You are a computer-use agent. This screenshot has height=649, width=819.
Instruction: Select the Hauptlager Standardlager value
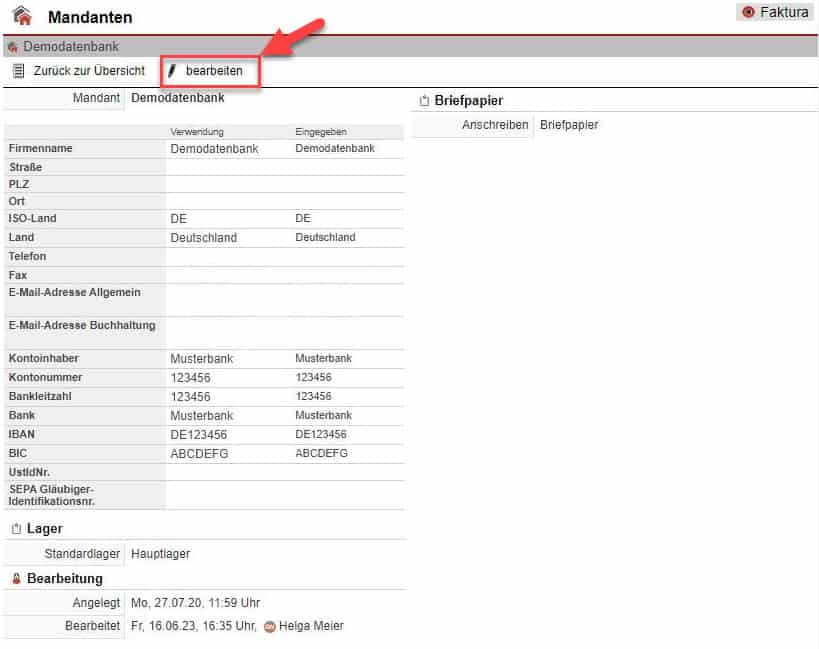click(160, 554)
